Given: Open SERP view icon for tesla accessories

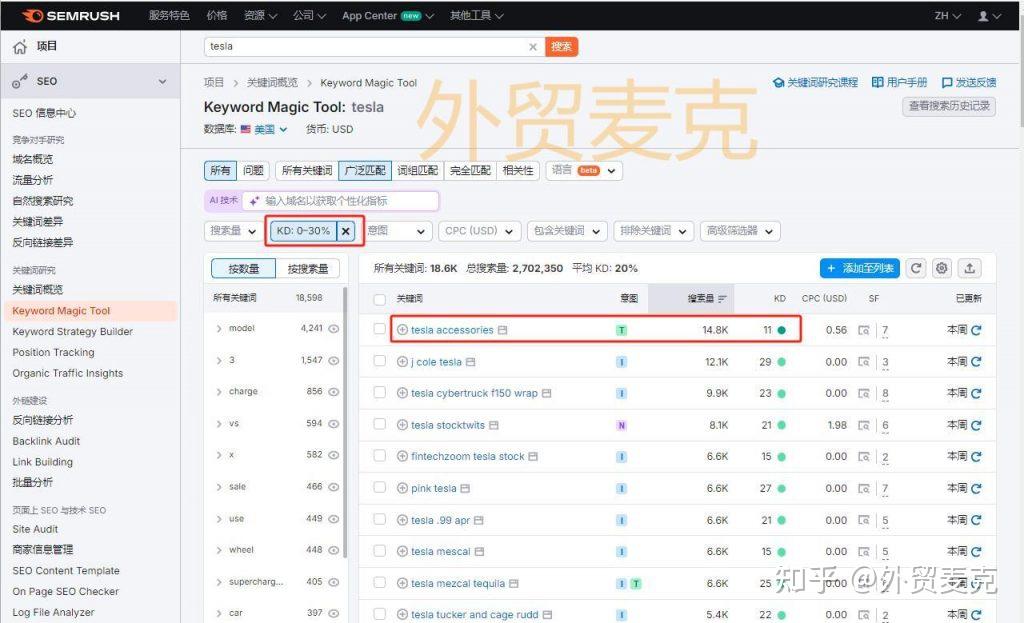Looking at the screenshot, I should click(x=863, y=330).
